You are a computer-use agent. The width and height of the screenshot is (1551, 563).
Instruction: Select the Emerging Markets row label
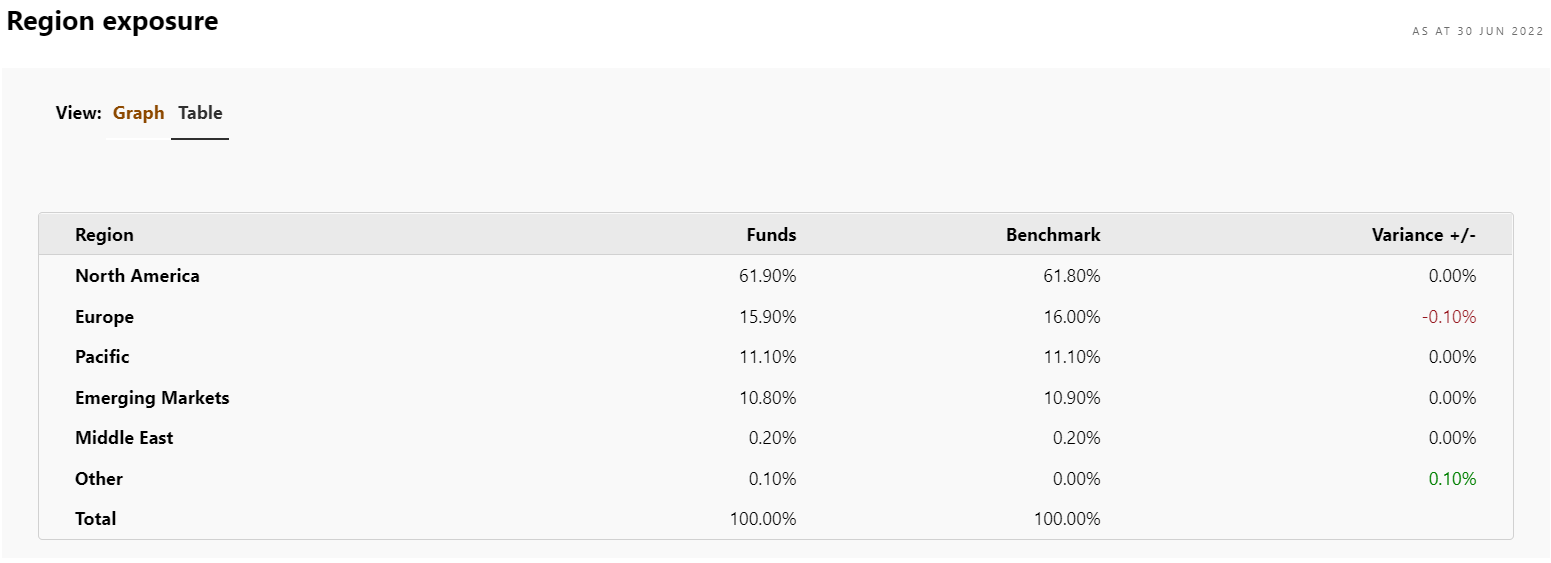click(152, 398)
